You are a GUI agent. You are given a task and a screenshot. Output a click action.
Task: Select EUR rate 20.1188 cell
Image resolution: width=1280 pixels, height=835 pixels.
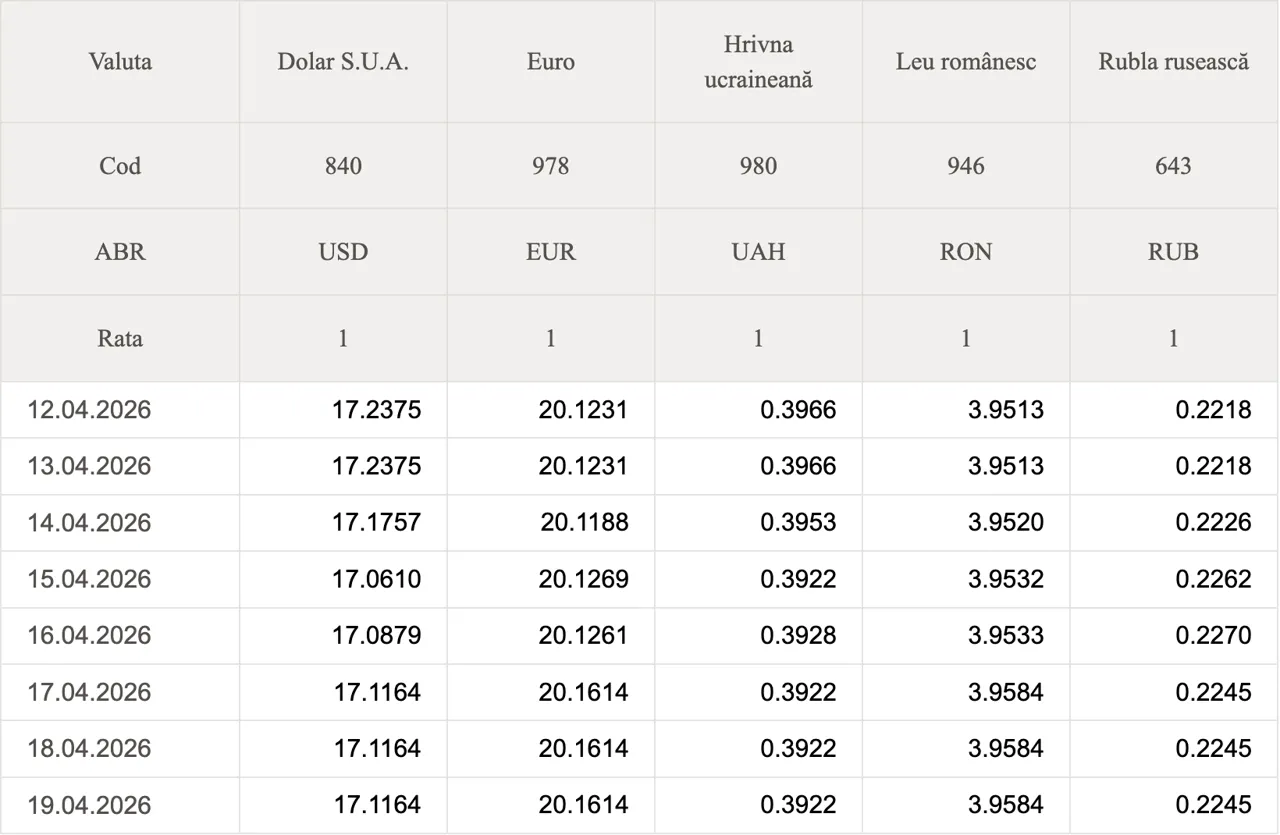point(584,523)
